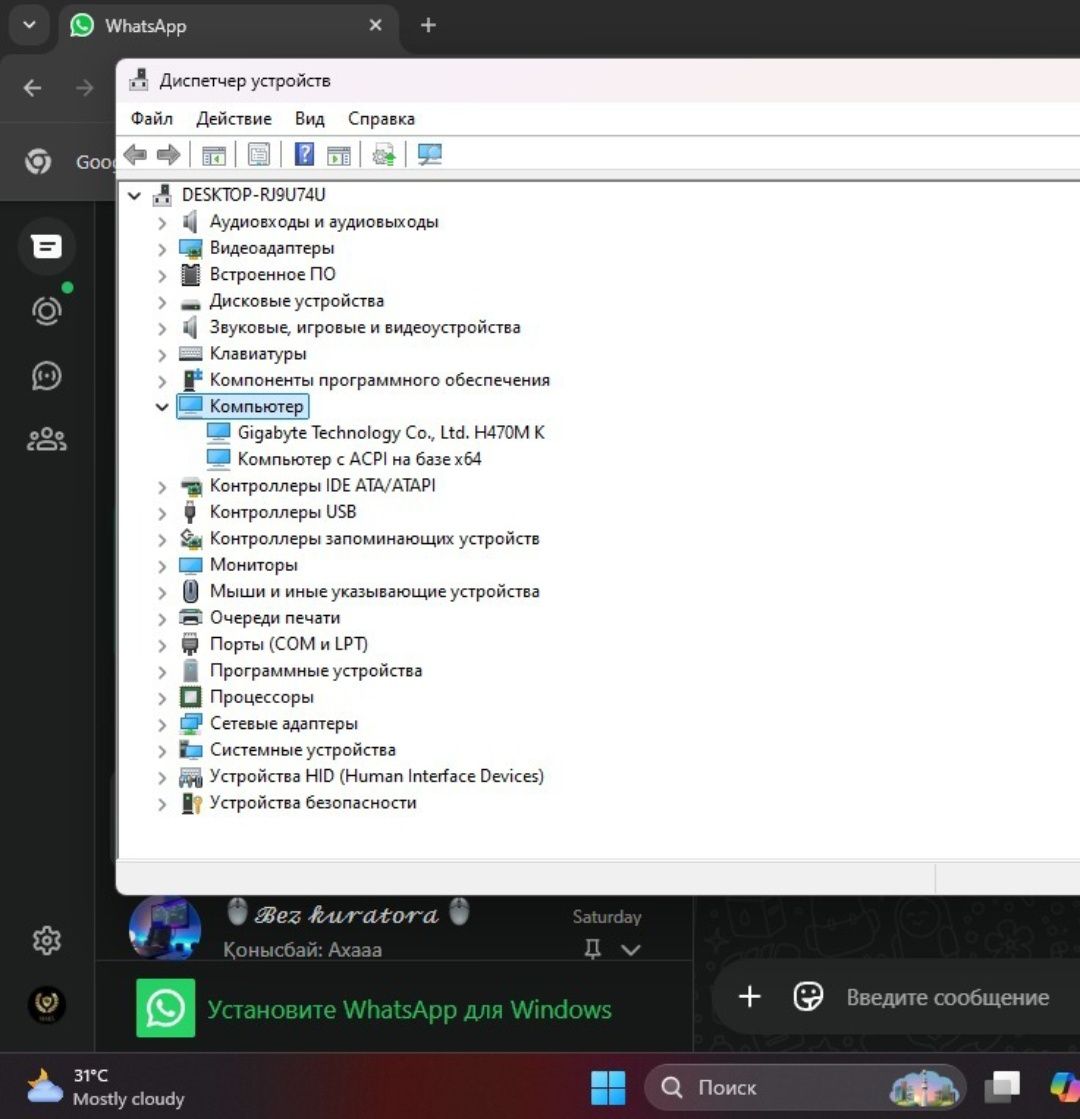Open WhatsApp Channels sidebar icon

(x=46, y=375)
